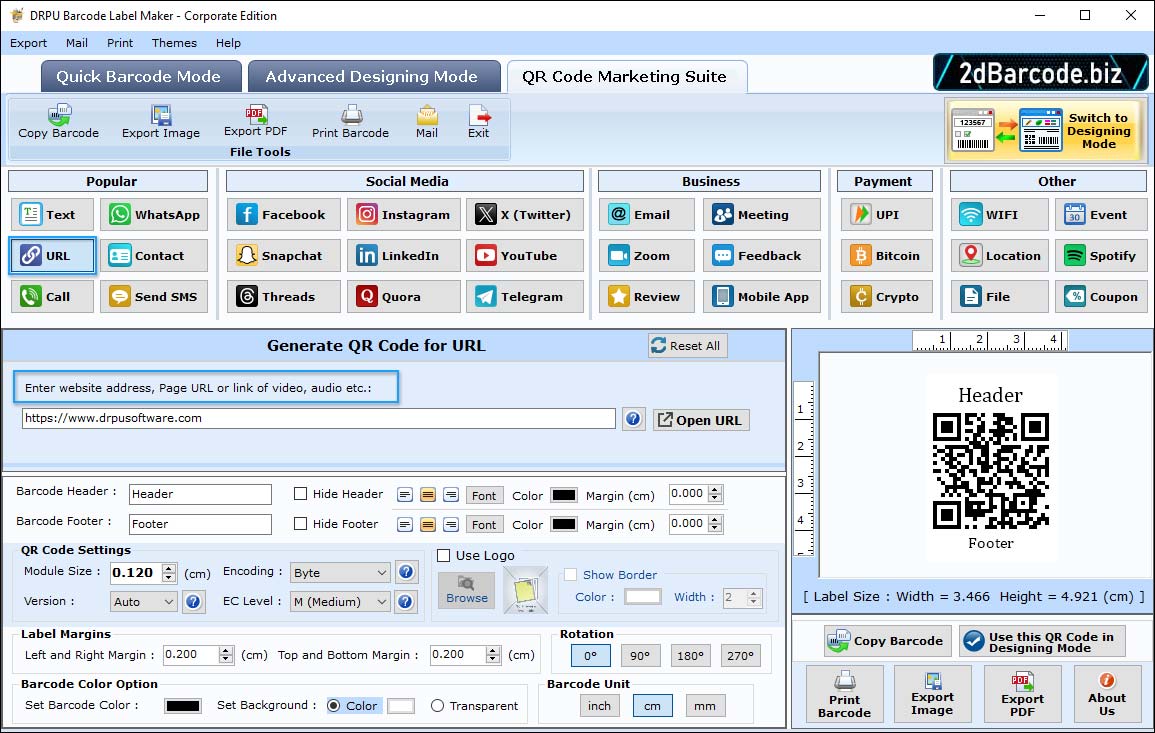Choose Email business QR code
The width and height of the screenshot is (1155, 733).
click(646, 214)
